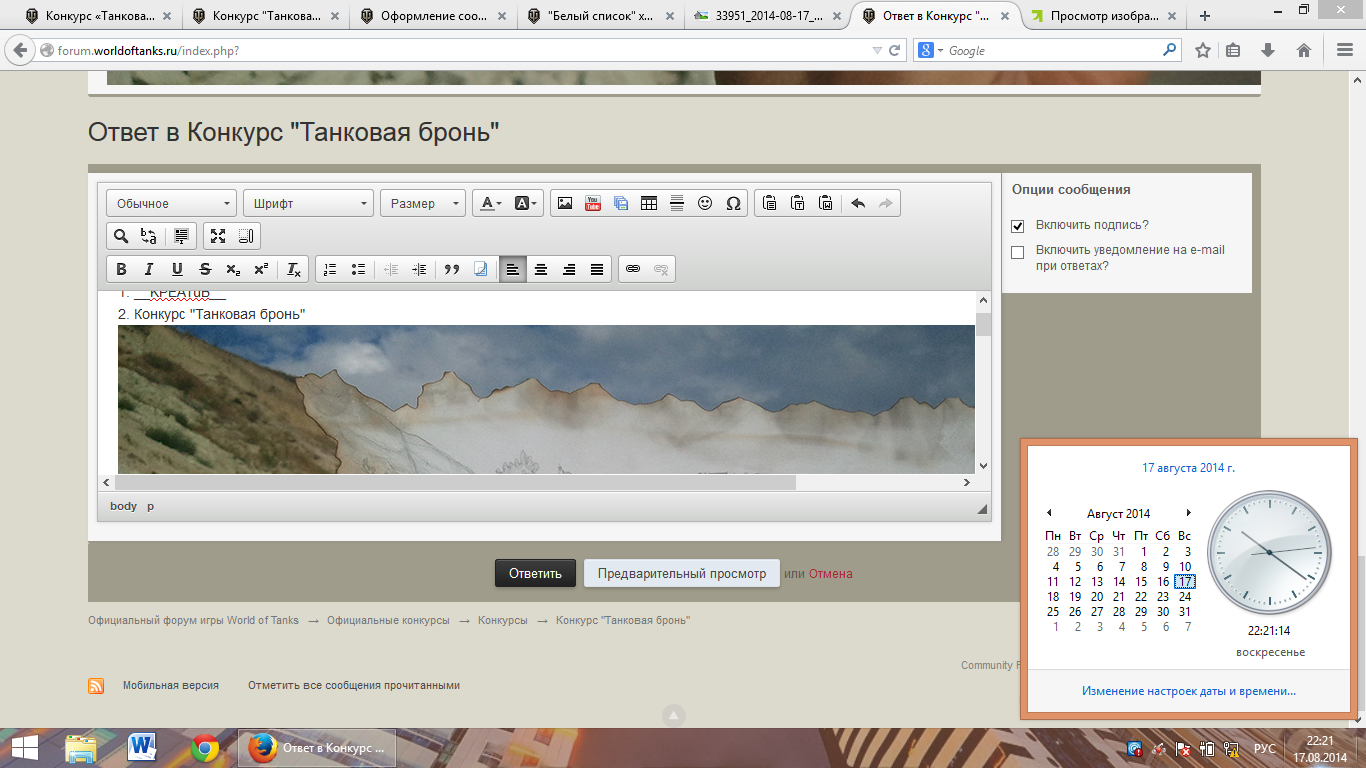Screen dimensions: 1366x768
Task: Enable 'Включить уведомление на e-mail' checkbox
Action: pyautogui.click(x=1018, y=252)
